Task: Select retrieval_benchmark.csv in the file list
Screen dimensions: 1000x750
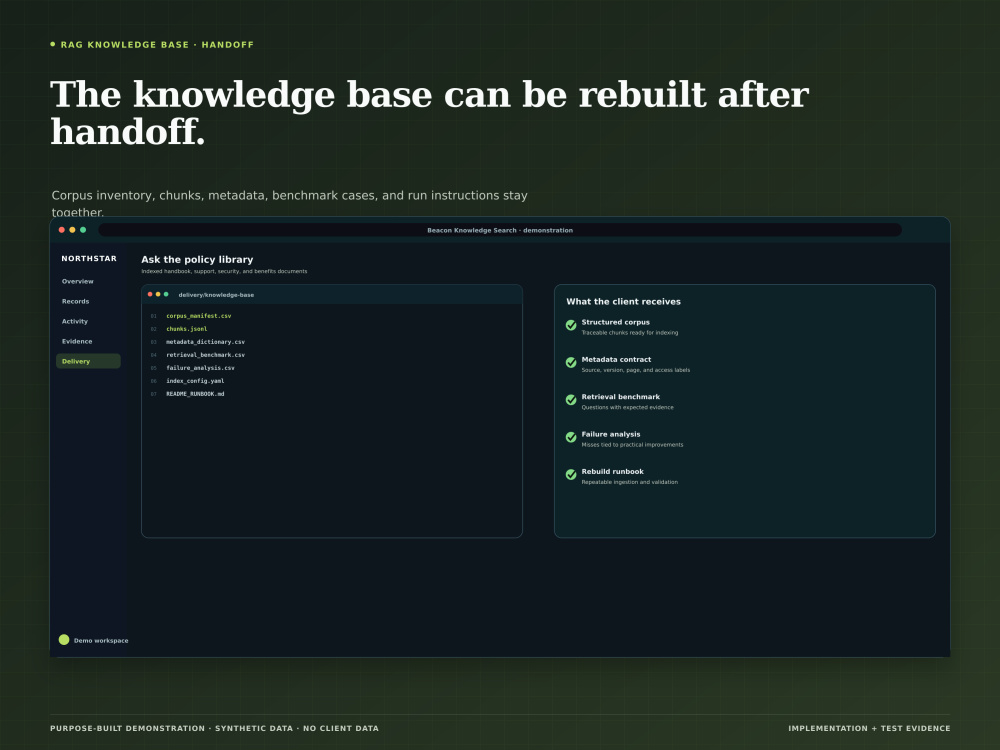Action: [x=205, y=355]
